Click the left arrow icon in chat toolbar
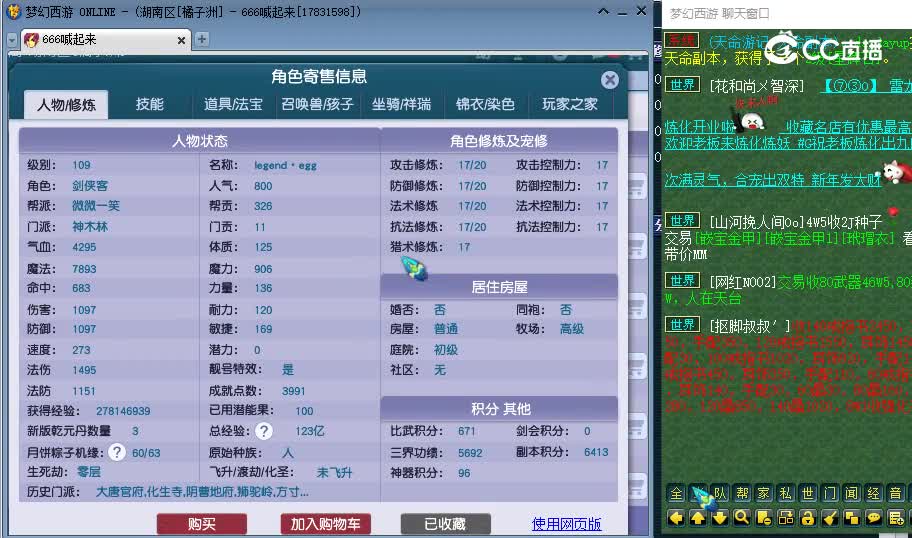The width and height of the screenshot is (912, 538). (x=676, y=518)
